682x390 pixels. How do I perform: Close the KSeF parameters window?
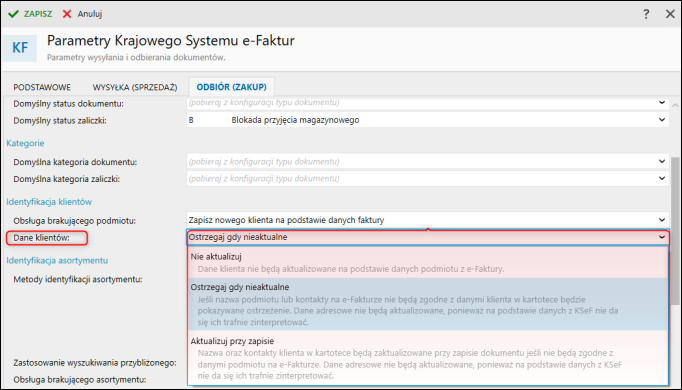pos(670,14)
